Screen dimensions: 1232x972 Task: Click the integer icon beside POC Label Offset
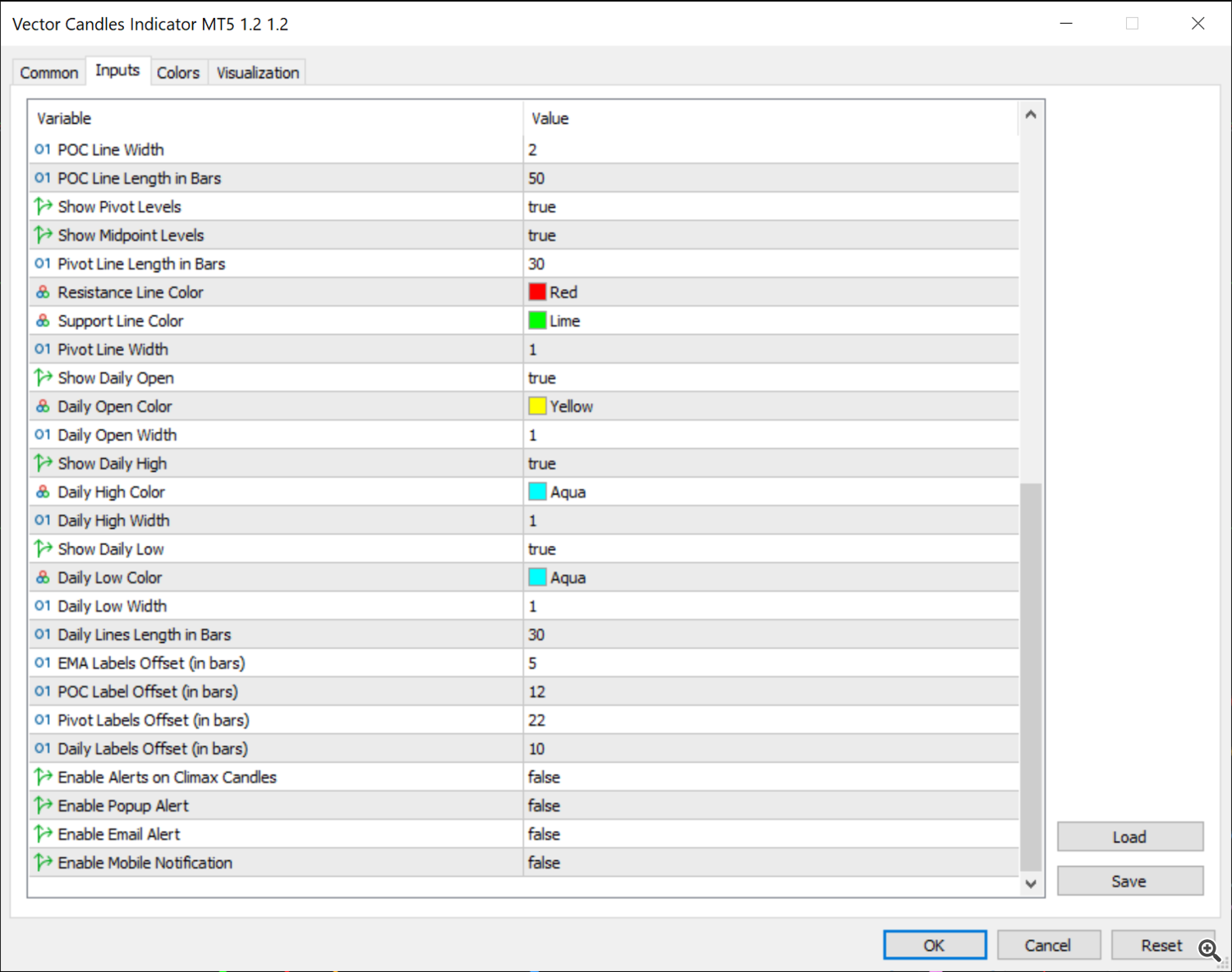(43, 691)
